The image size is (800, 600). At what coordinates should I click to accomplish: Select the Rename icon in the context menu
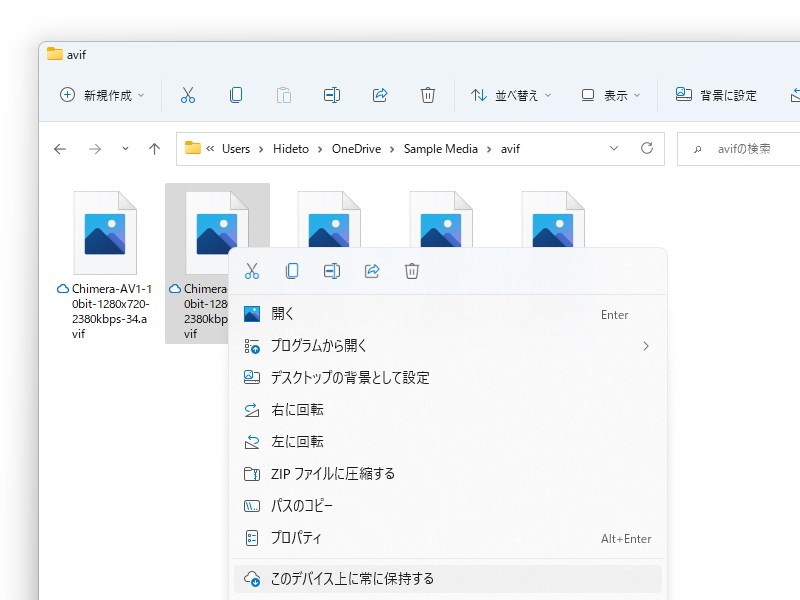click(331, 270)
